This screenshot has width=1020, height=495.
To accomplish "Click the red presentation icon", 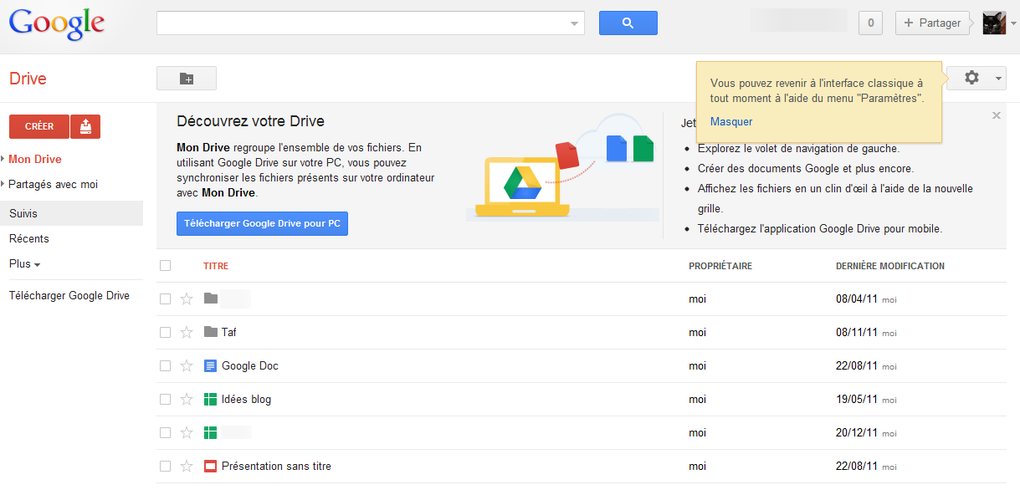I will tap(210, 466).
